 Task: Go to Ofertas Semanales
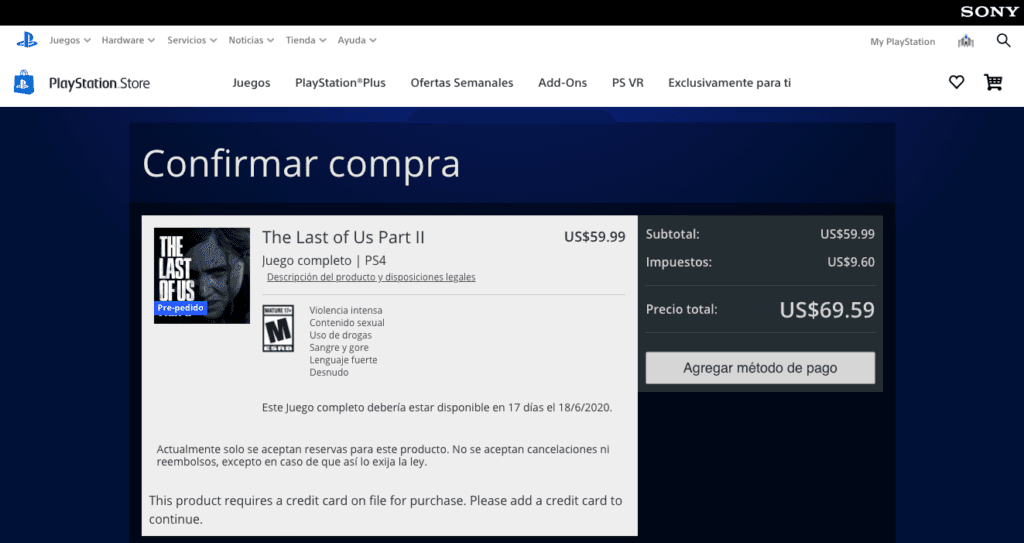tap(462, 83)
